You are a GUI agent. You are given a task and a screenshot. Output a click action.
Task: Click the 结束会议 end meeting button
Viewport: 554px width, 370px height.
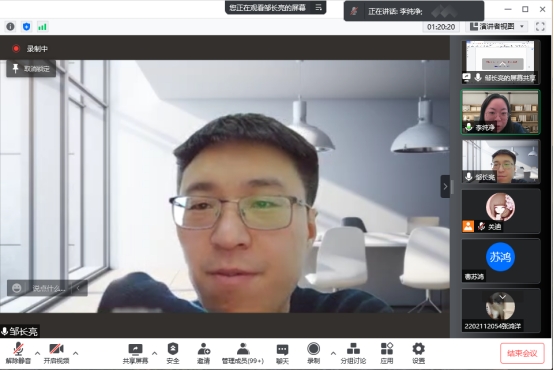click(x=522, y=353)
